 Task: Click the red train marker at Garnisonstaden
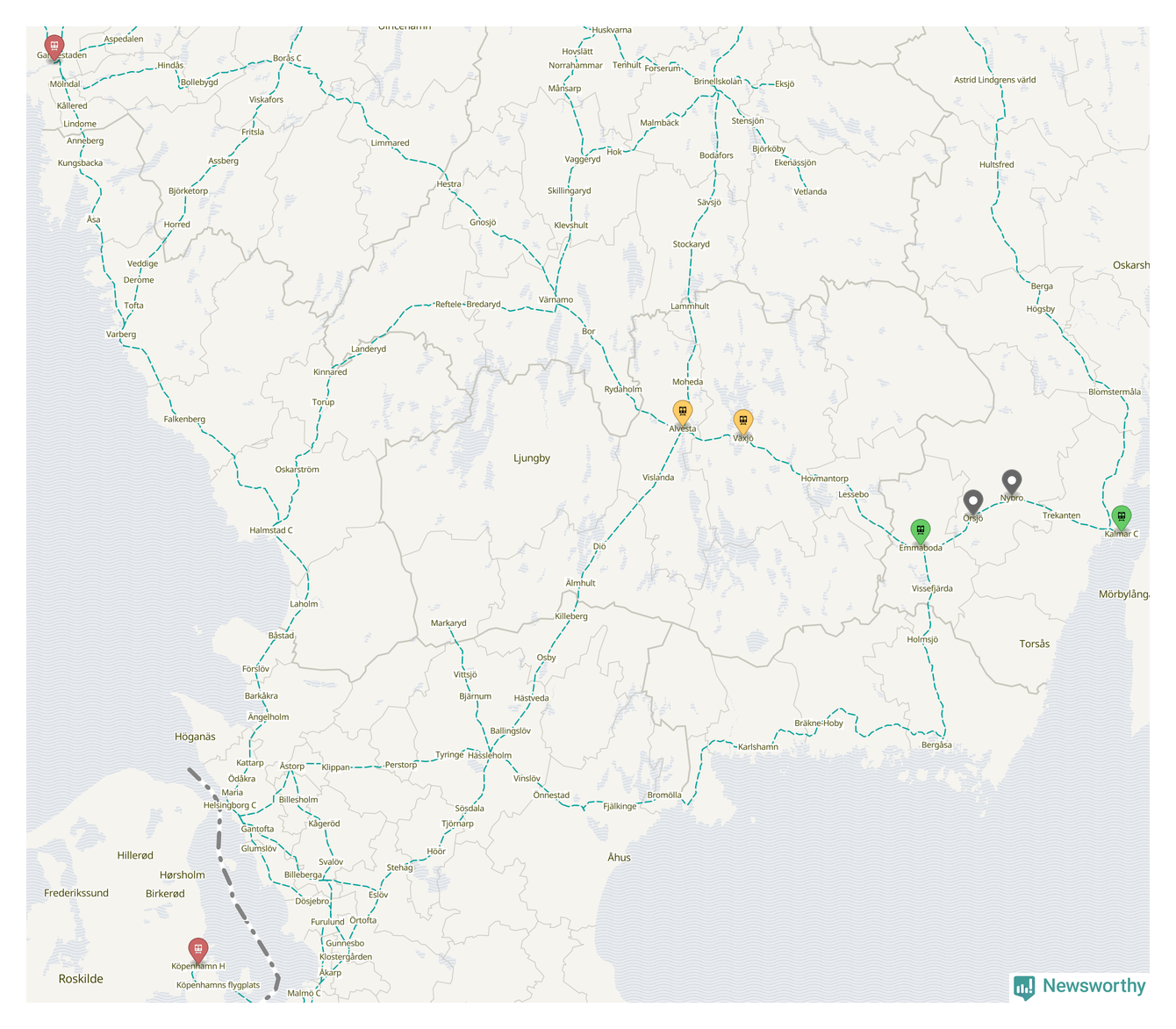[54, 47]
